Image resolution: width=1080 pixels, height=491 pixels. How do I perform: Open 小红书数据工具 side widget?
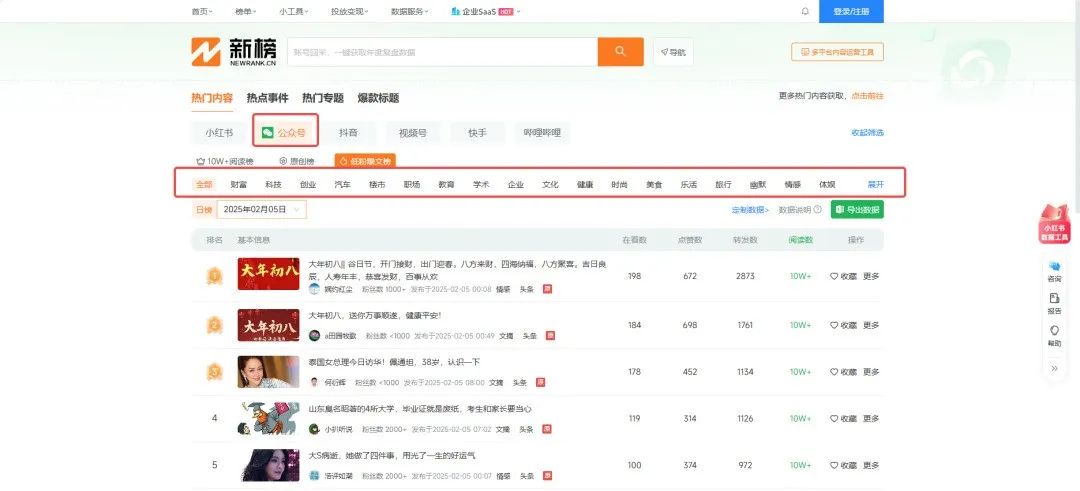1055,224
